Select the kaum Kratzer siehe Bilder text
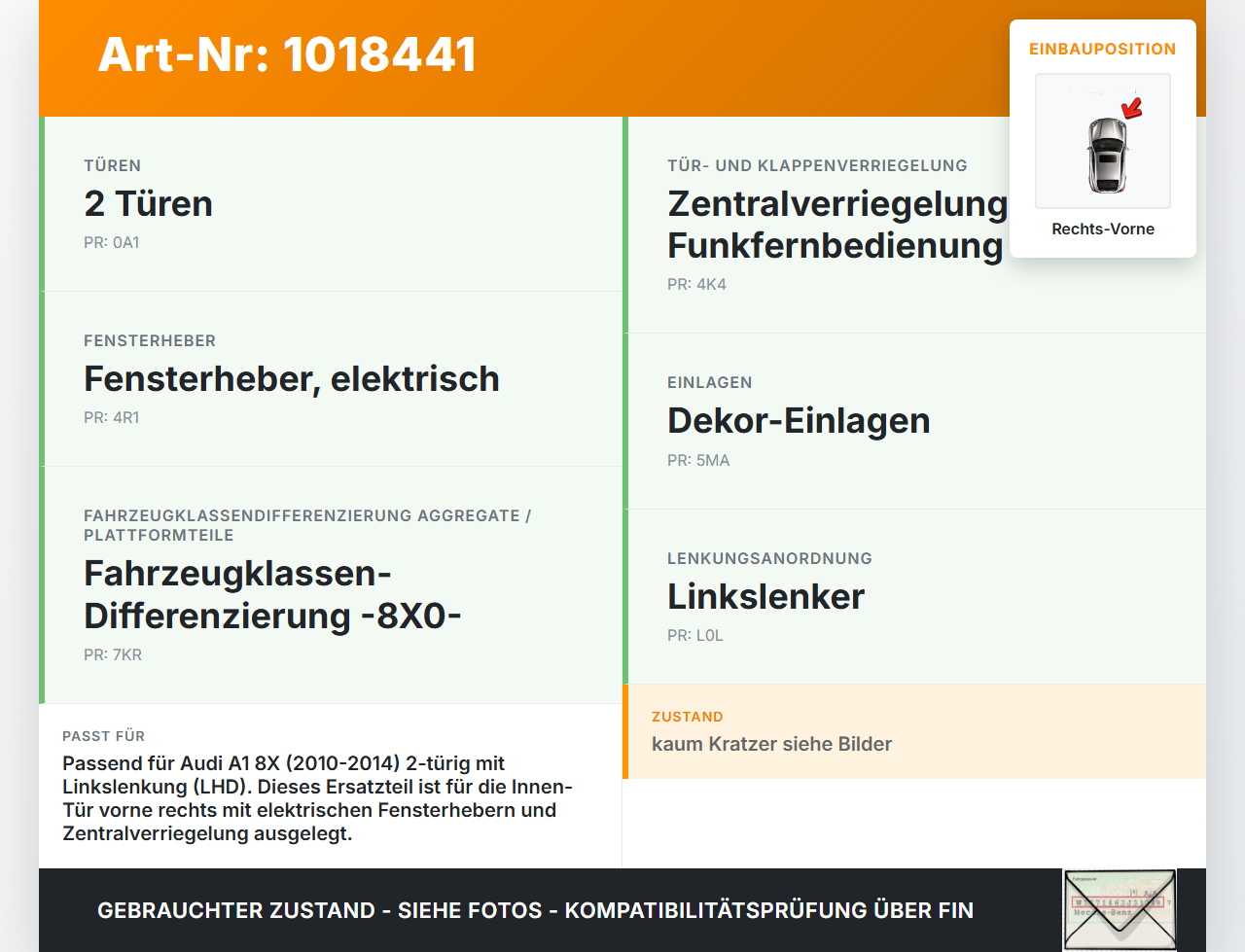This screenshot has height=952, width=1245. tap(771, 744)
